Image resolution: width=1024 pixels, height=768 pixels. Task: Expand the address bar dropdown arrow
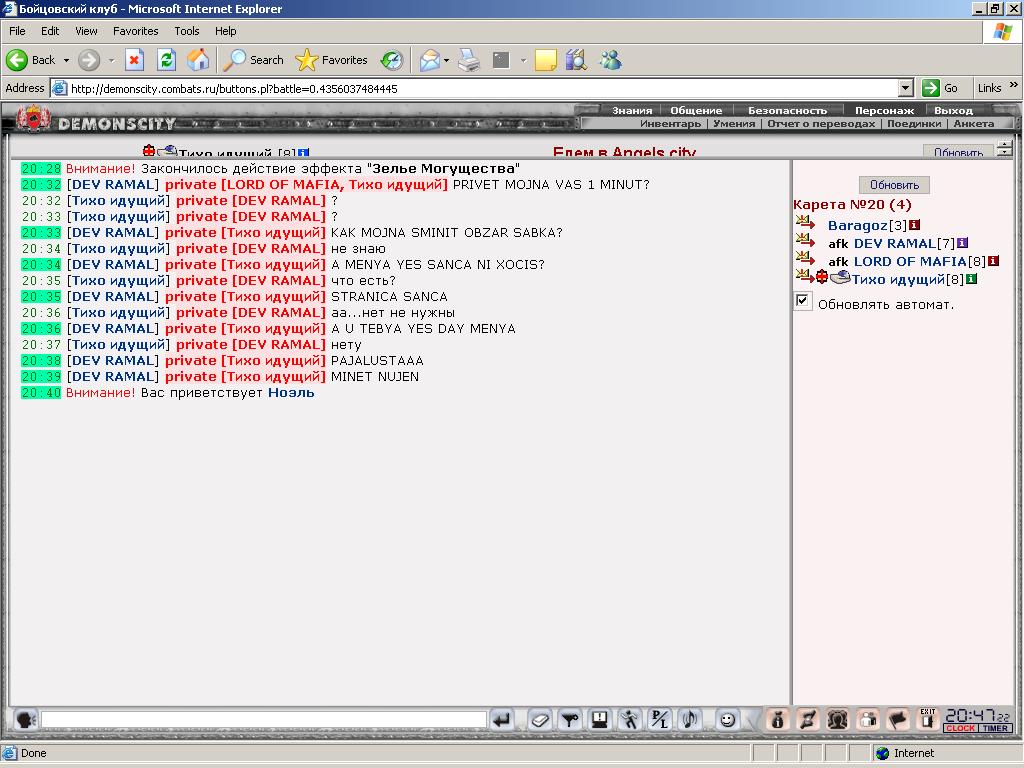(x=905, y=88)
